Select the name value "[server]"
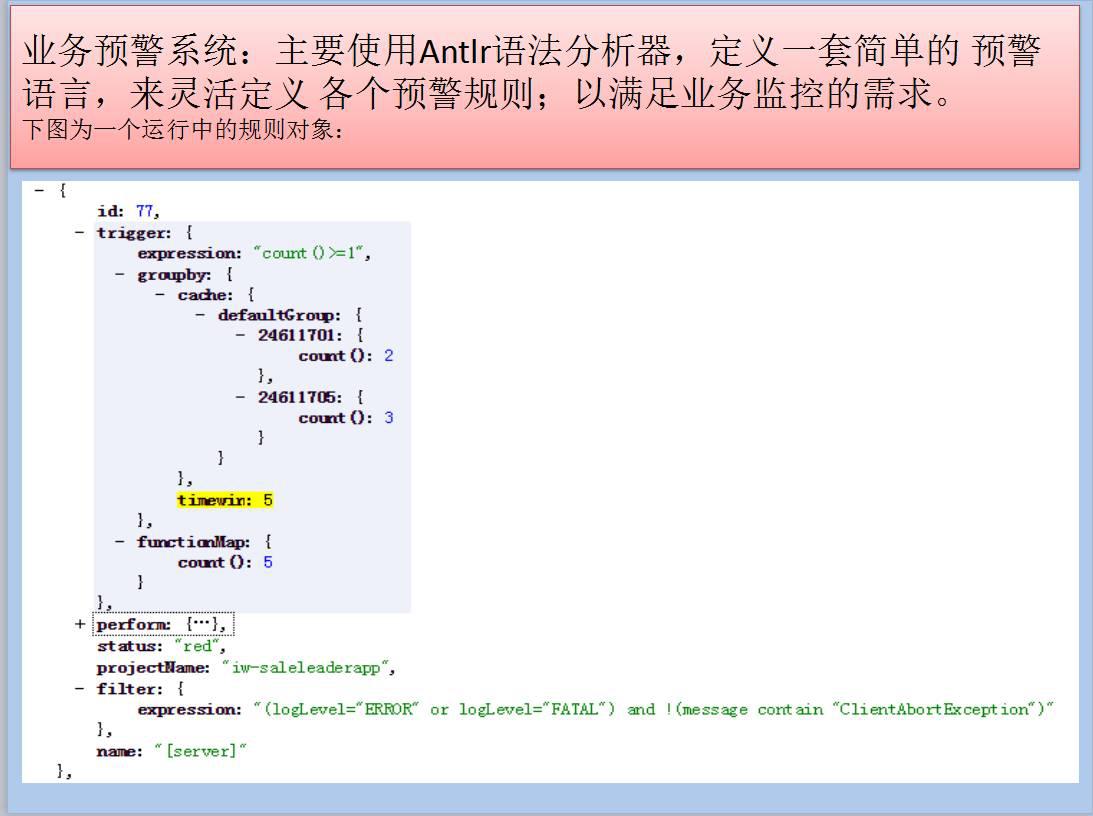The width and height of the screenshot is (1093, 816). (201, 751)
